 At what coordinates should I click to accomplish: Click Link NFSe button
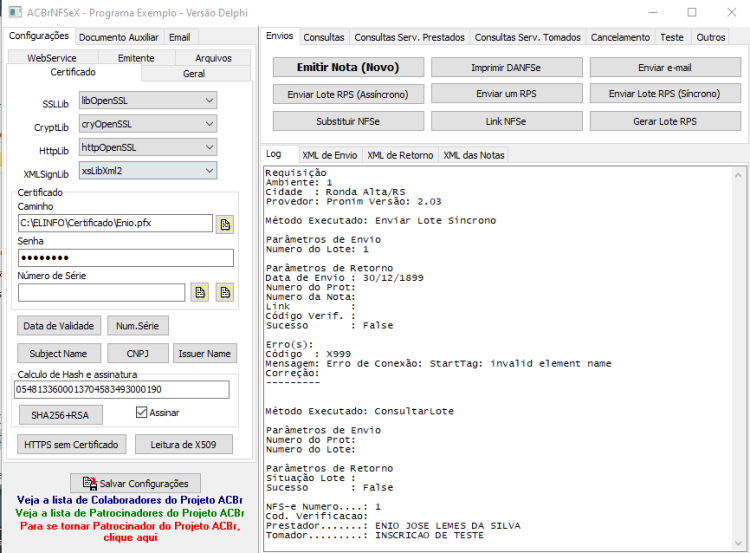click(x=506, y=121)
